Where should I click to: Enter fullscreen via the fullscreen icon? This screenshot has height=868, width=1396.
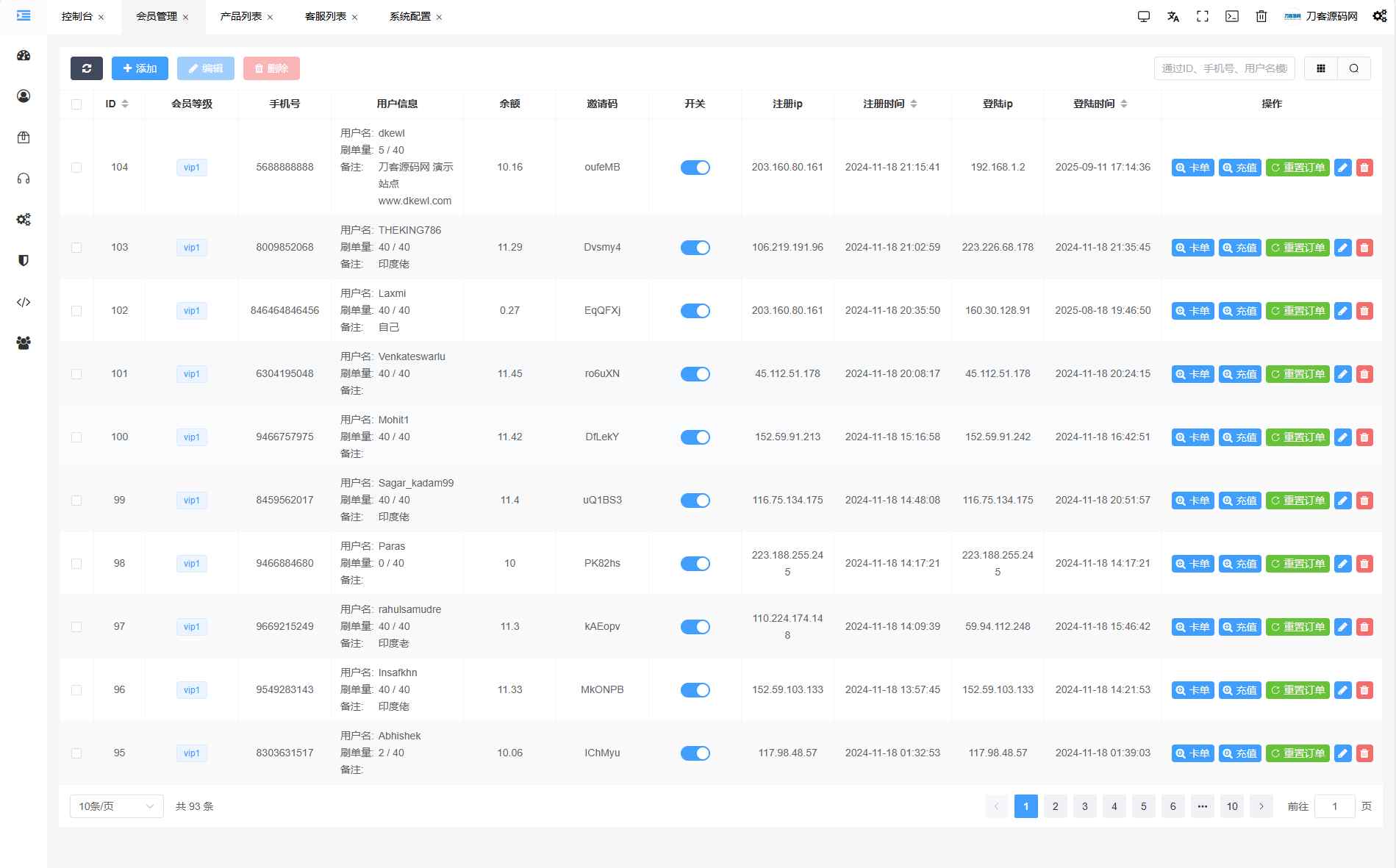tap(1203, 15)
